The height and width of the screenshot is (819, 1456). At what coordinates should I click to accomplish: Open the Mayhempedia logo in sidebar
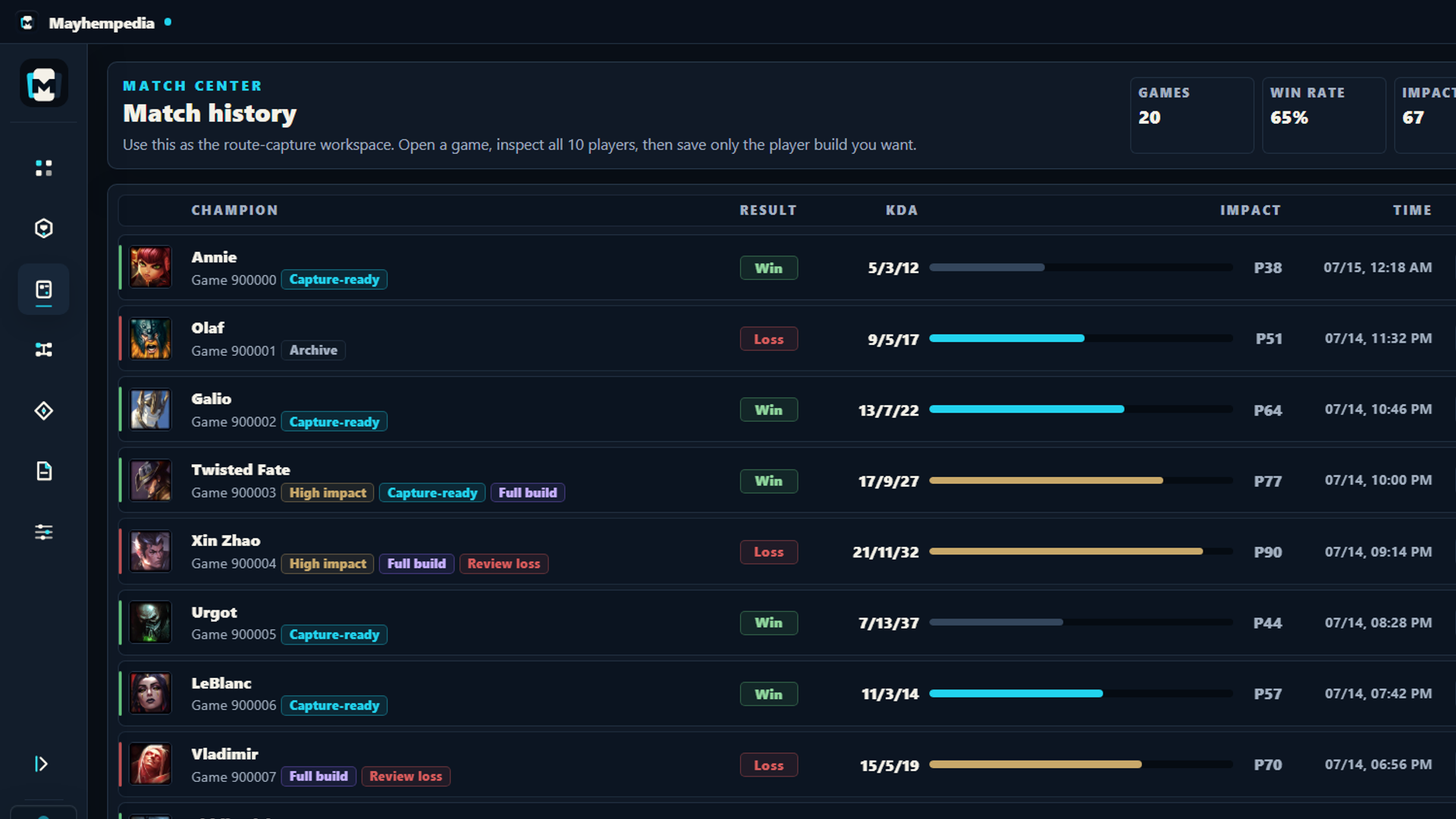point(43,83)
